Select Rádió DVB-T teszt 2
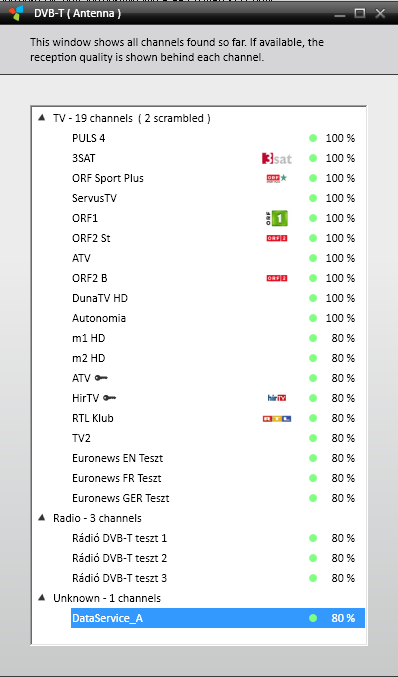Screen dimensions: 398x677 [218, 558]
